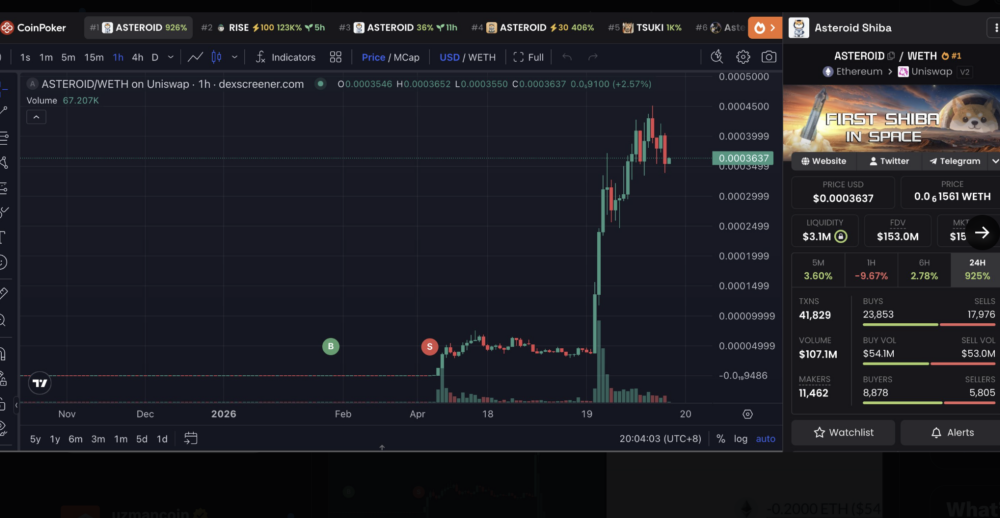Open the chart layout grid icon
The width and height of the screenshot is (1000, 518).
(x=336, y=57)
